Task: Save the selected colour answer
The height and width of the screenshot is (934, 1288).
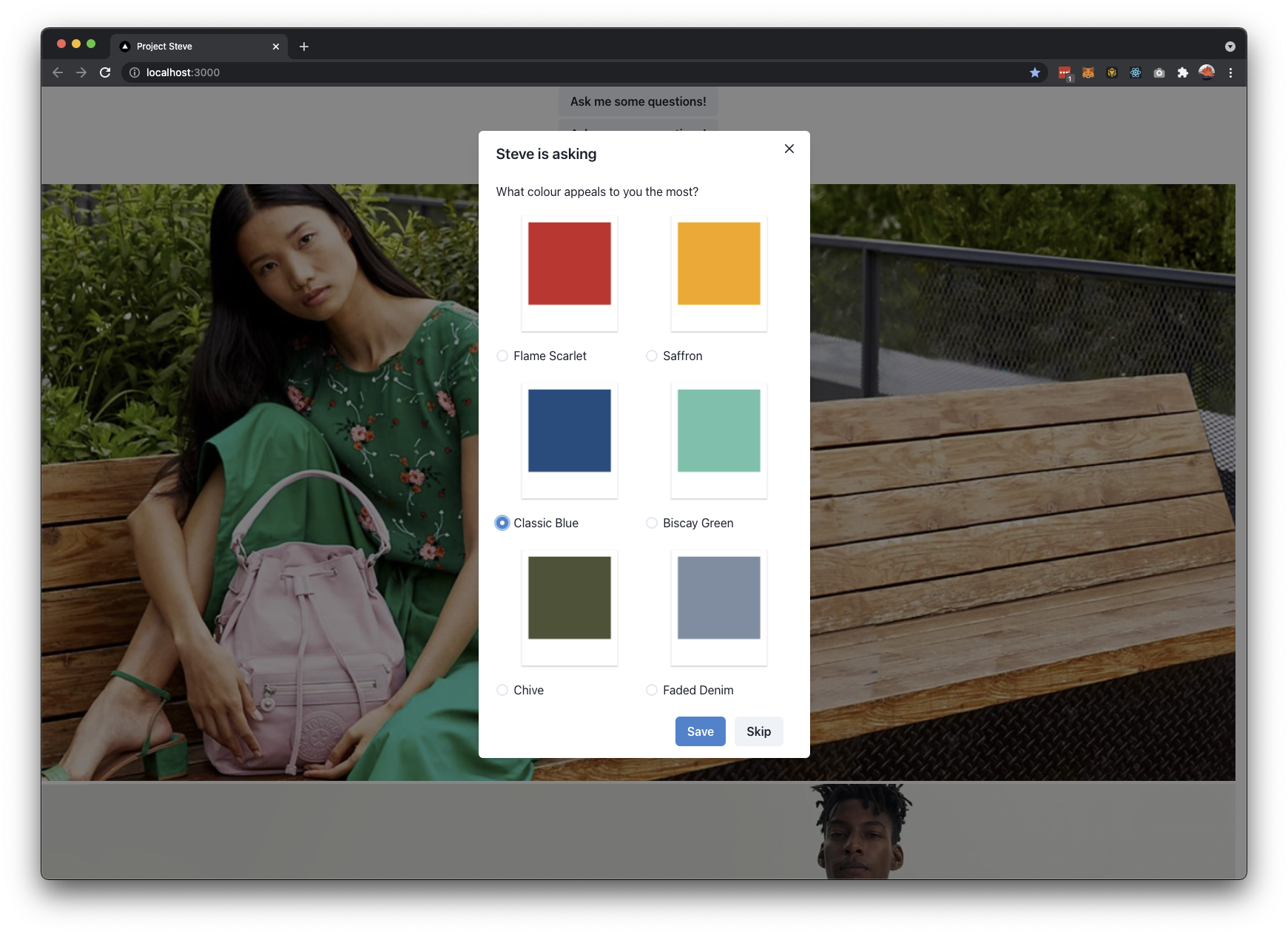Action: (x=701, y=731)
